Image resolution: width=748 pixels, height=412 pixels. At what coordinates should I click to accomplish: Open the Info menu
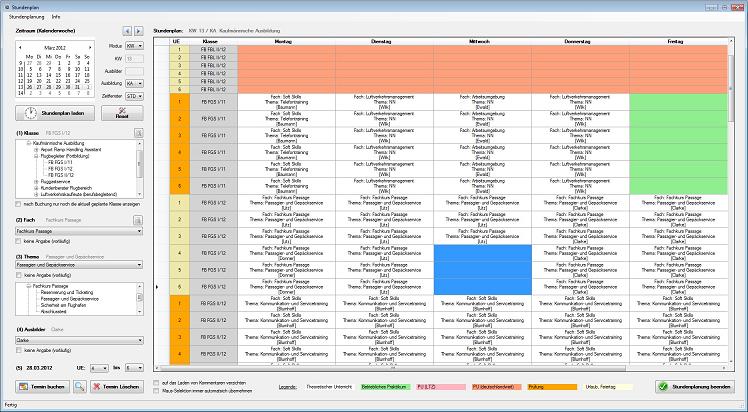56,17
